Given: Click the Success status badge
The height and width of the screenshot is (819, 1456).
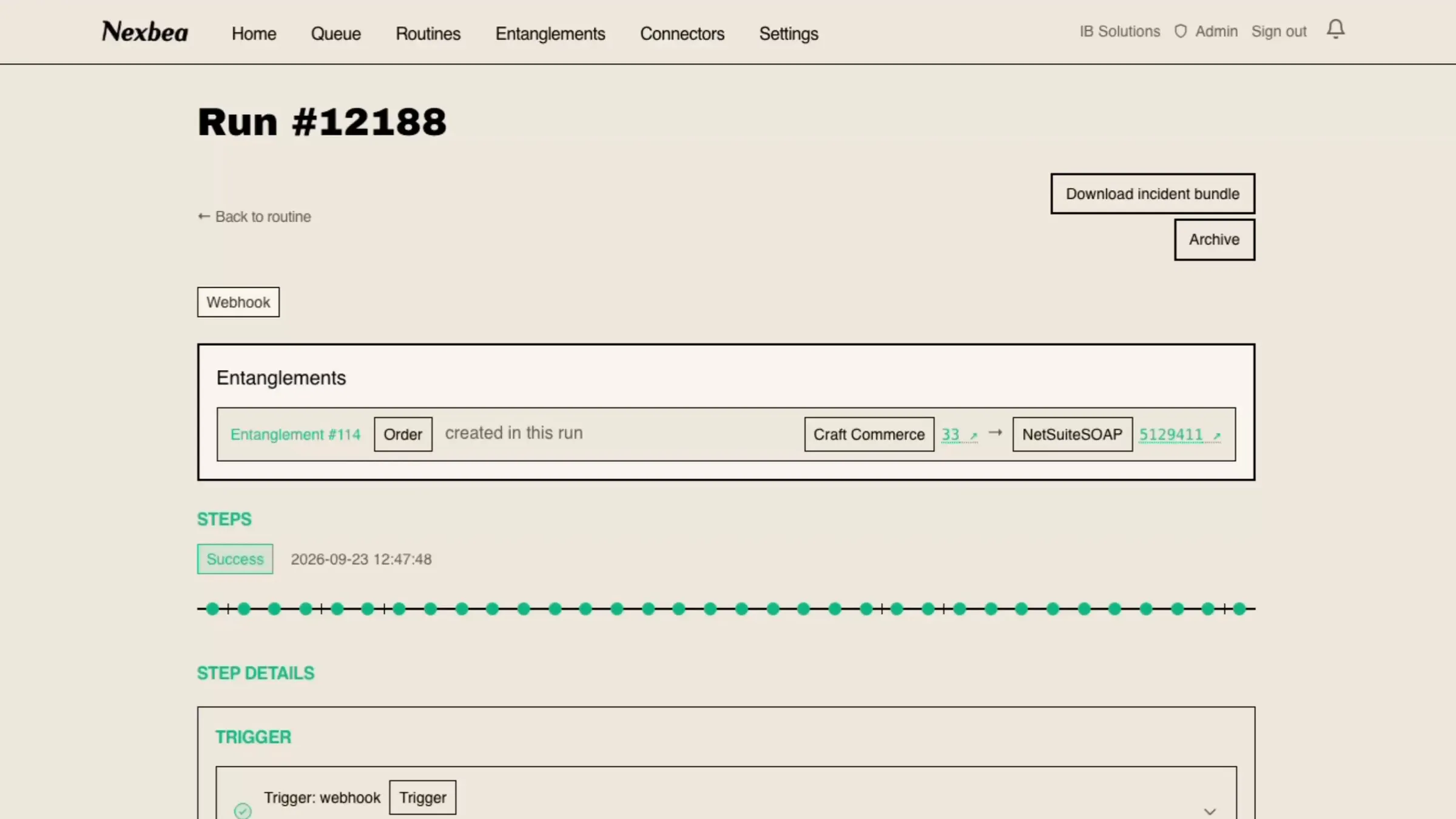Looking at the screenshot, I should pos(235,559).
